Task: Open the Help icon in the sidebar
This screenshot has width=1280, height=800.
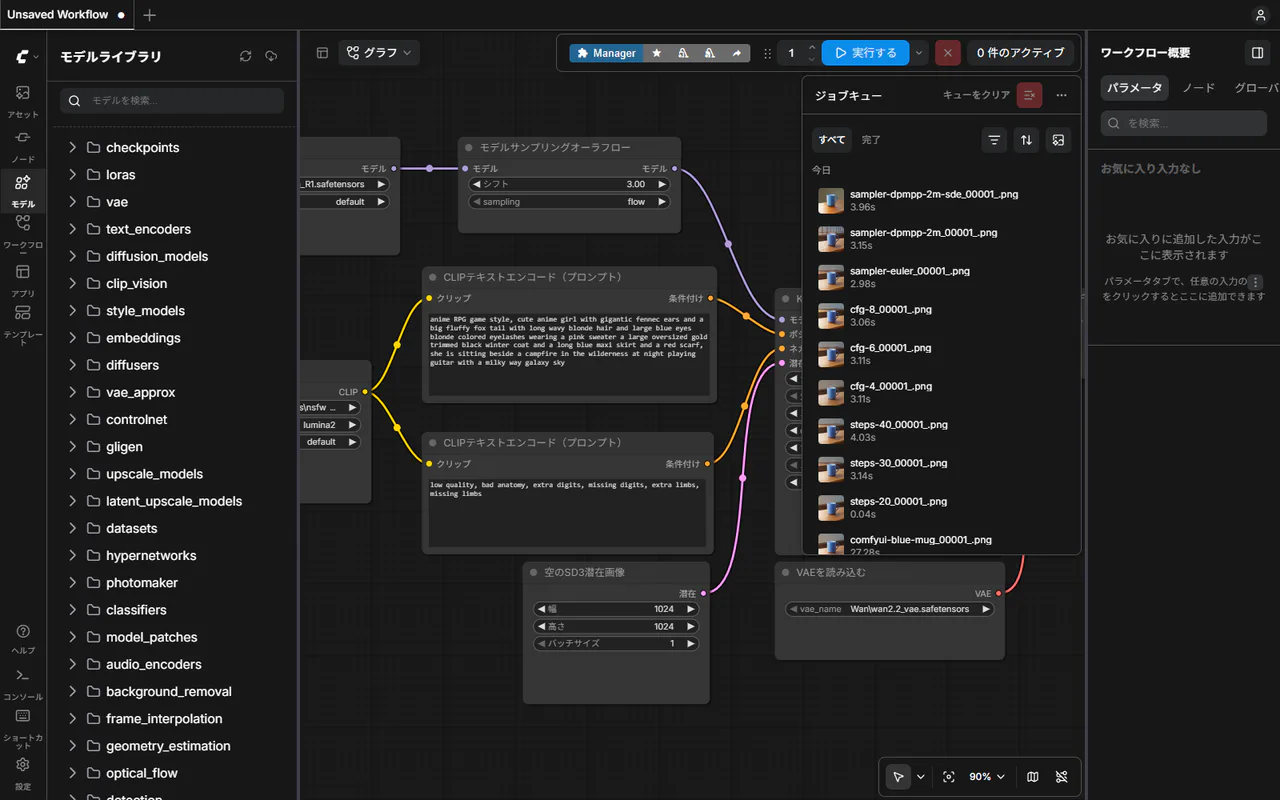Action: click(x=23, y=638)
